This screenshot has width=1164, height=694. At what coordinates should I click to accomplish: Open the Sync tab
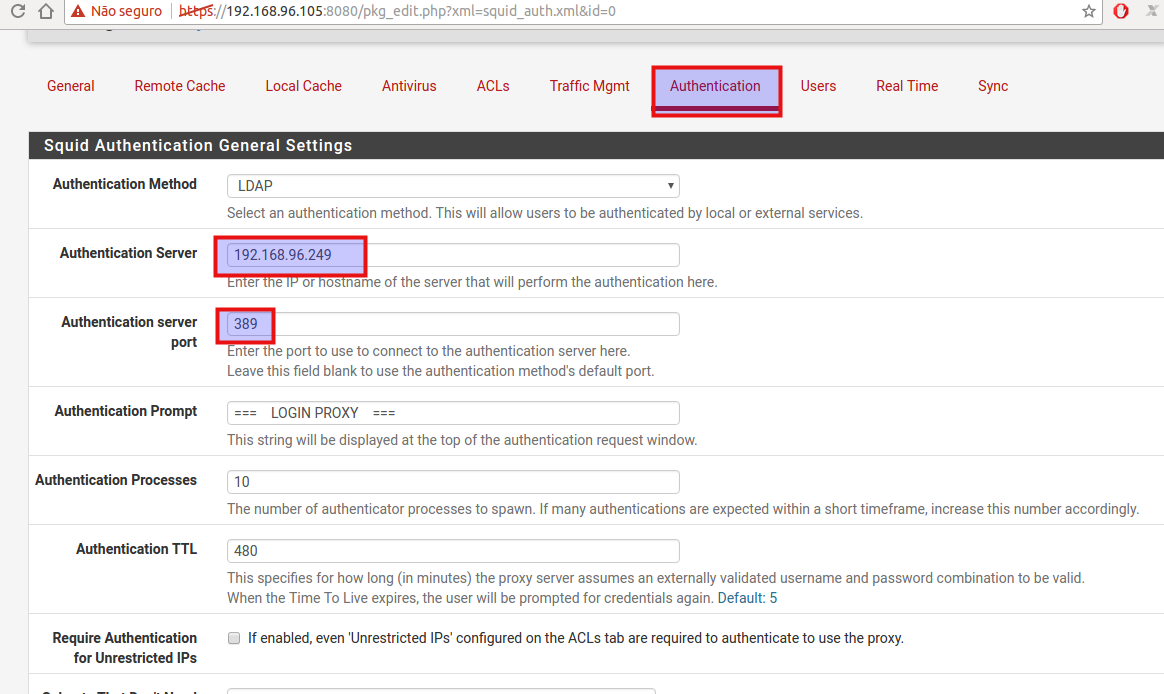[x=992, y=86]
